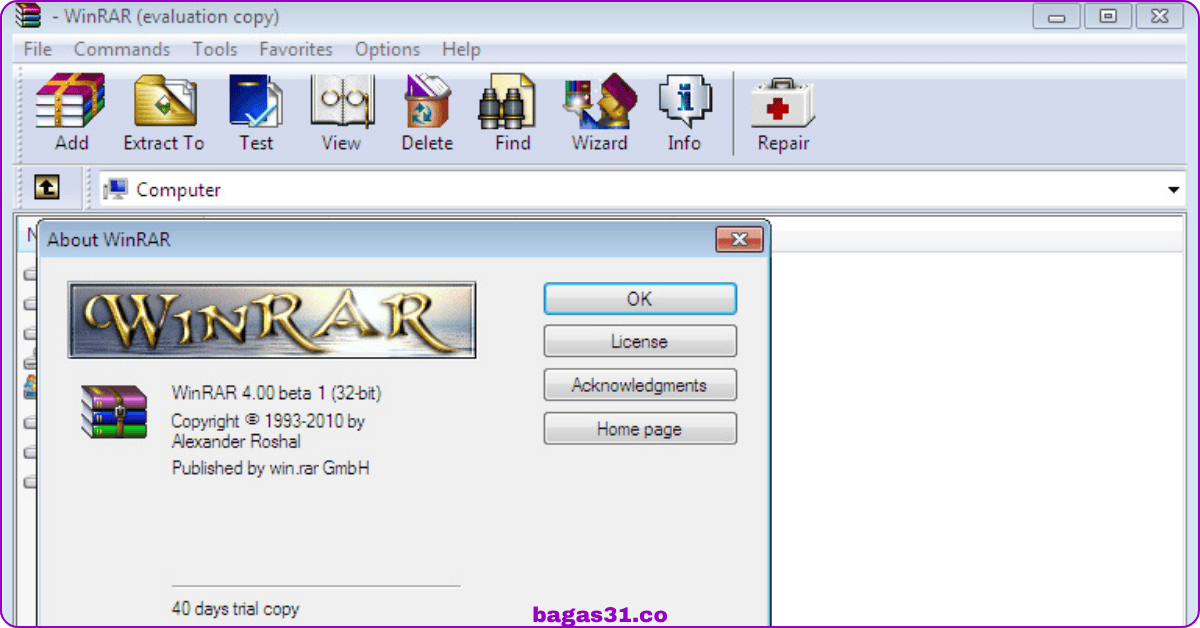This screenshot has width=1200, height=628.
Task: Maximize the WinRAR main window
Action: tap(1108, 16)
